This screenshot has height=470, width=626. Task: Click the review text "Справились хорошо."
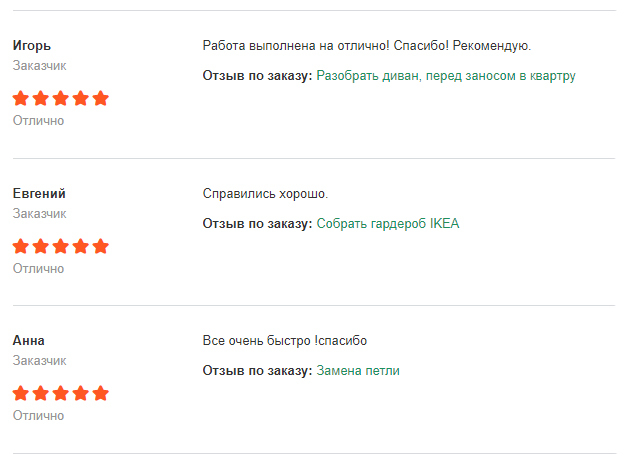click(265, 193)
